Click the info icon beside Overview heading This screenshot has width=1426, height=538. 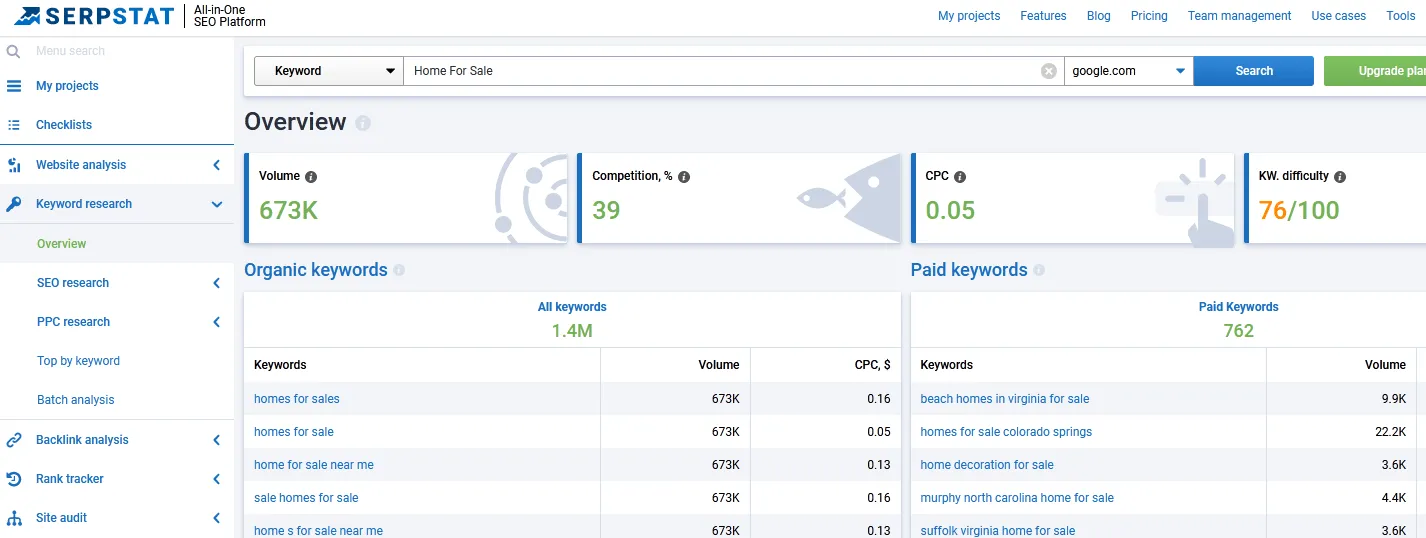click(363, 123)
